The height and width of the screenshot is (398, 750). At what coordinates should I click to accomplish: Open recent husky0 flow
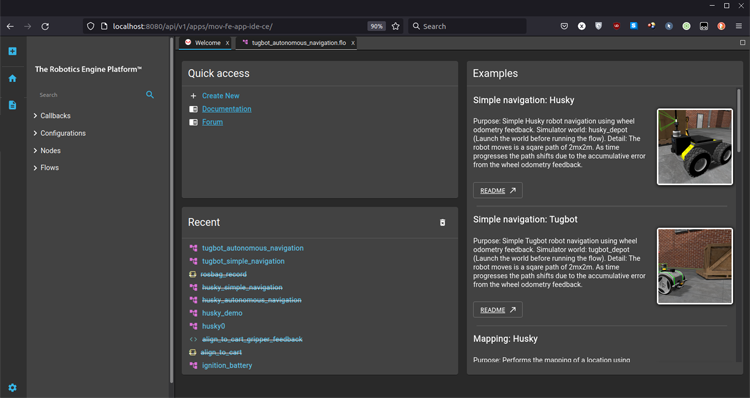[213, 326]
